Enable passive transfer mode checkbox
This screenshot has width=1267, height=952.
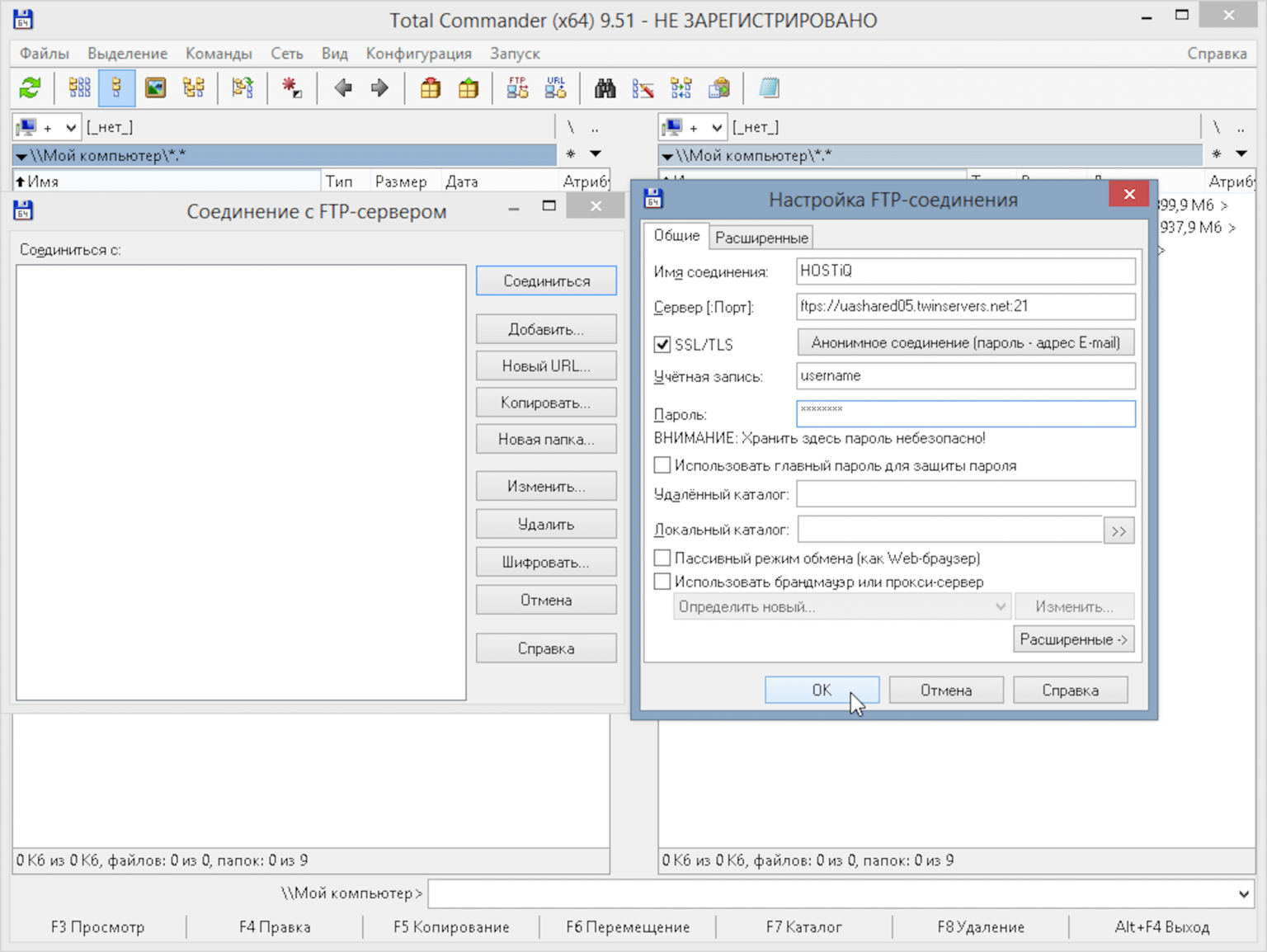[x=662, y=558]
